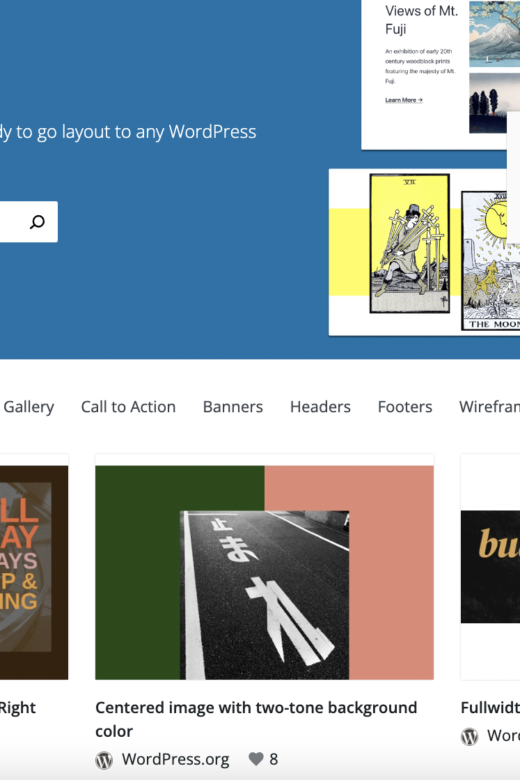
Task: Click the WordPress.org author link
Action: [x=176, y=759]
